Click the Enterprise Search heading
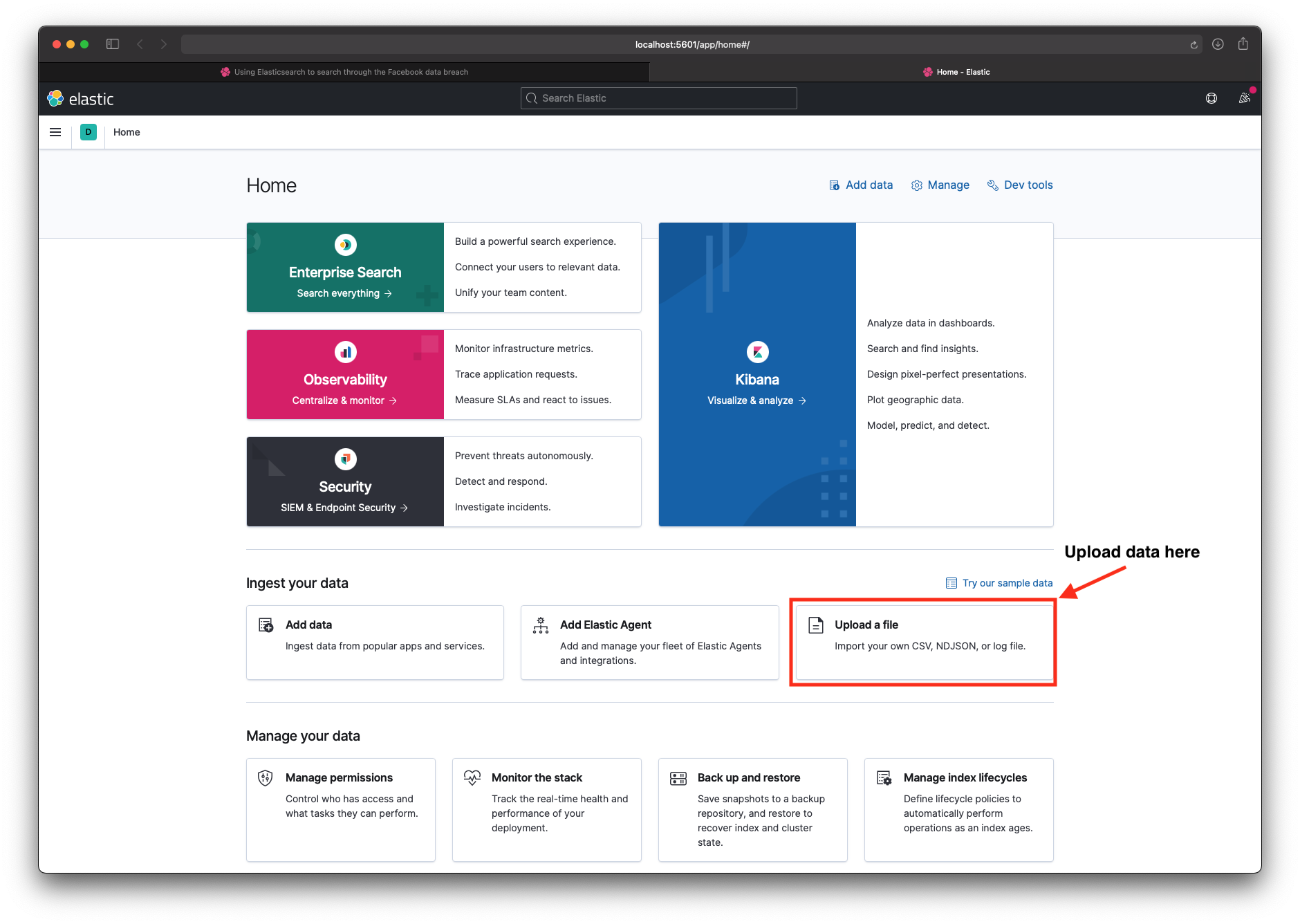This screenshot has width=1300, height=924. [345, 272]
